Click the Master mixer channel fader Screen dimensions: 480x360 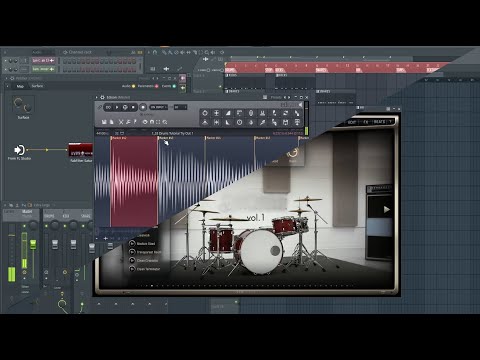(x=33, y=244)
